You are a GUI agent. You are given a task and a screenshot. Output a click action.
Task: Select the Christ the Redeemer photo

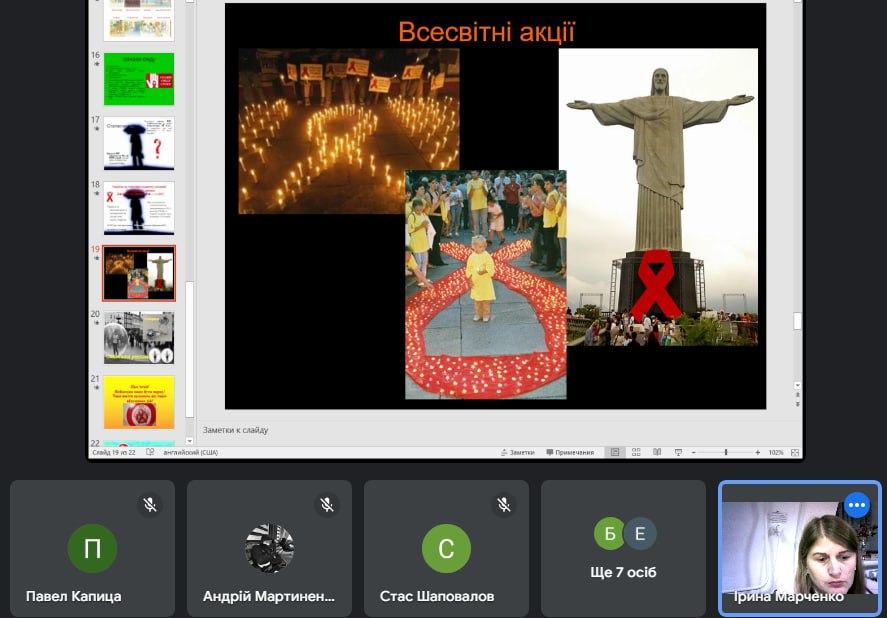coord(658,197)
